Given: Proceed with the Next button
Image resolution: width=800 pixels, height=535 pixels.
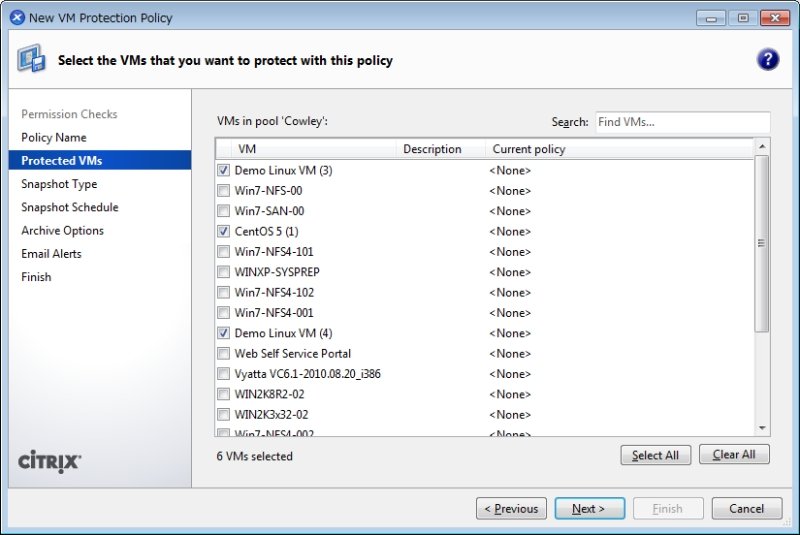Looking at the screenshot, I should pyautogui.click(x=590, y=508).
